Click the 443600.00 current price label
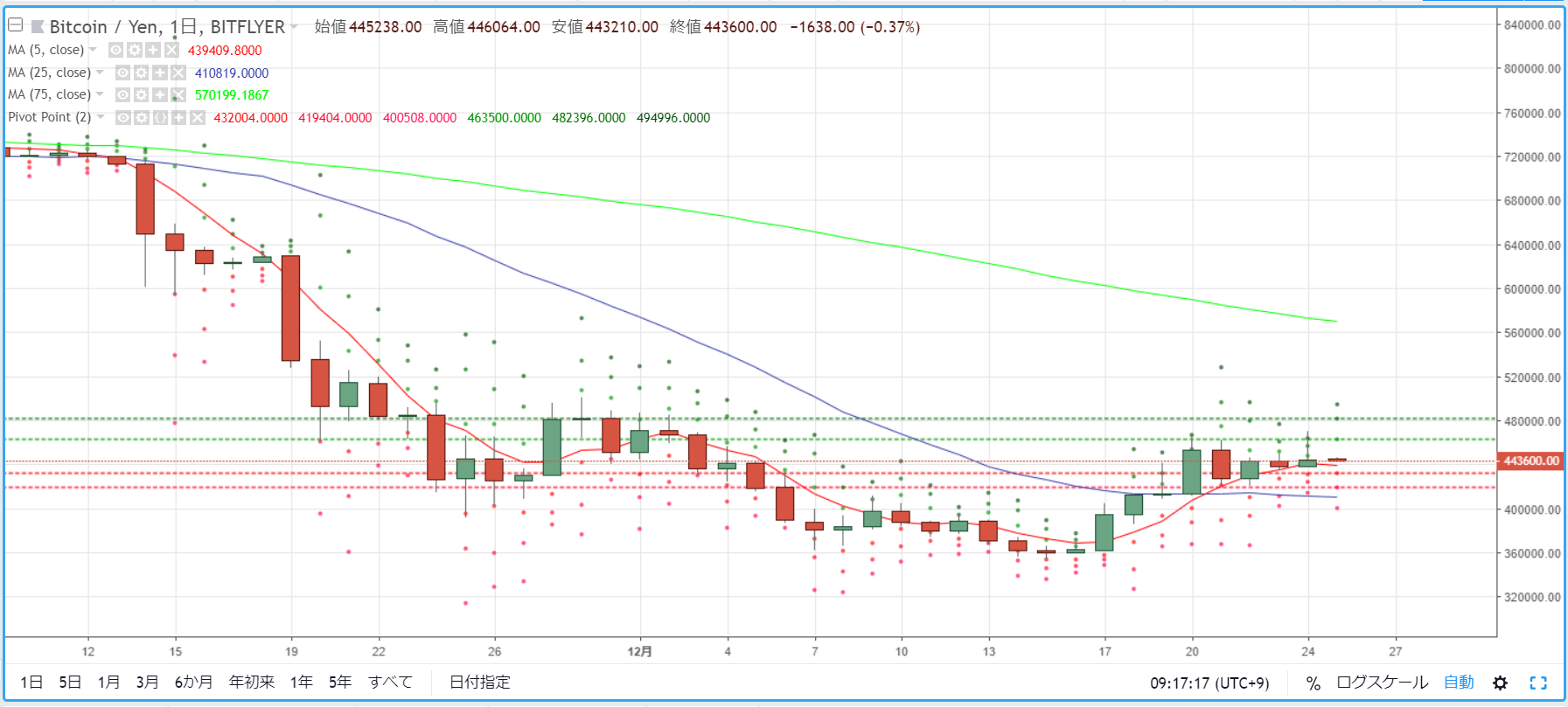The image size is (1568, 707). pos(1530,461)
